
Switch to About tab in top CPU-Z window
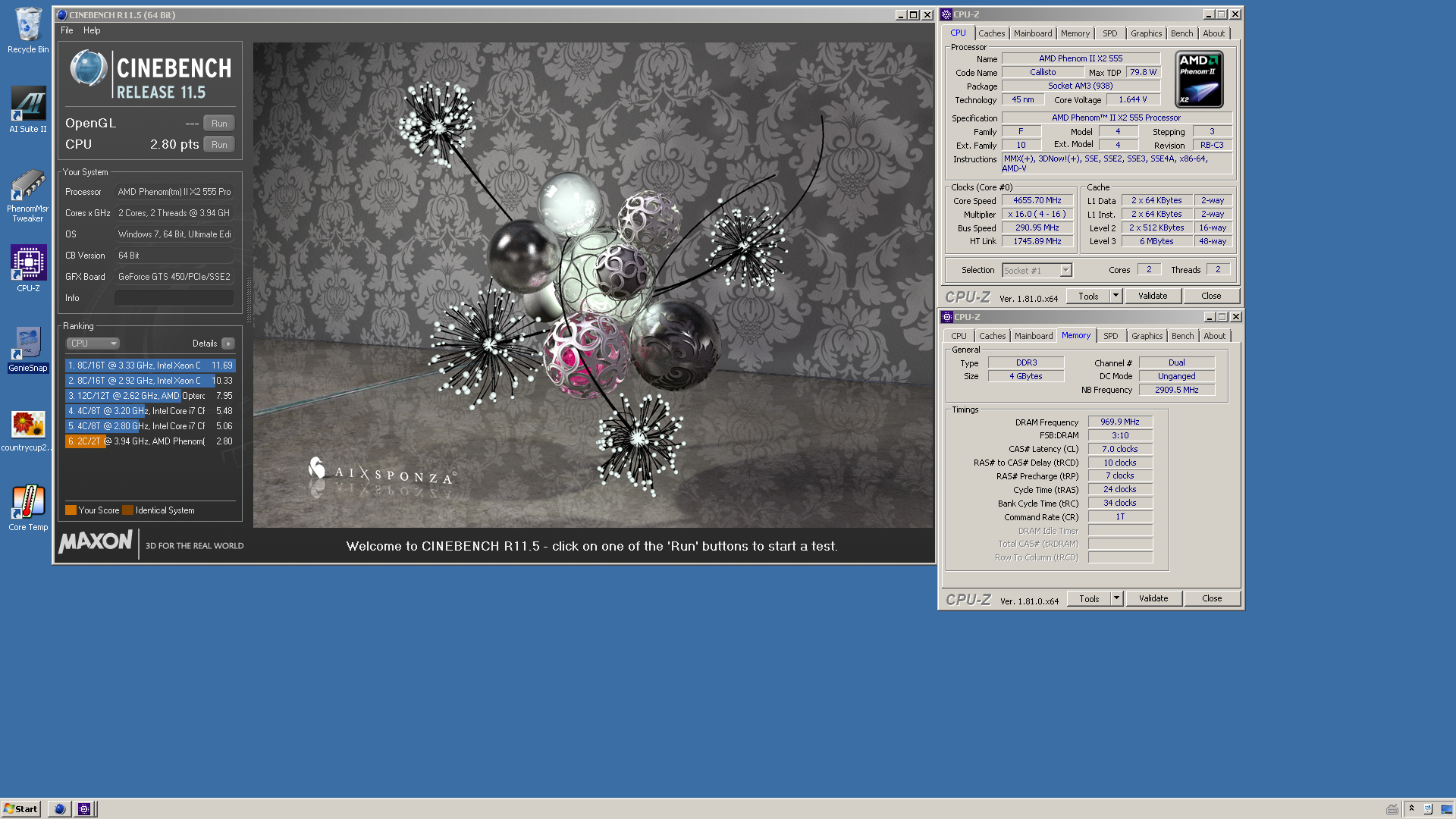click(x=1213, y=33)
